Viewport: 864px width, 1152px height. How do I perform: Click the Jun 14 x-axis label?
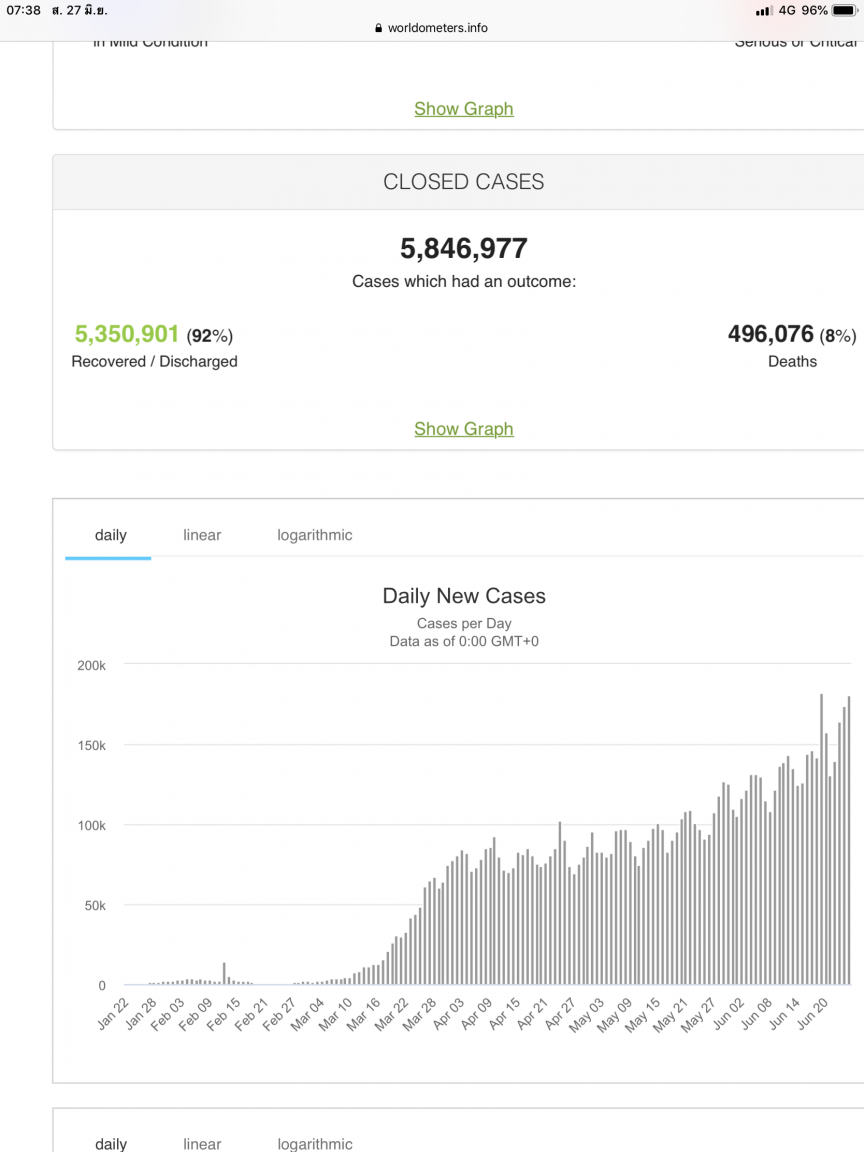click(785, 1013)
